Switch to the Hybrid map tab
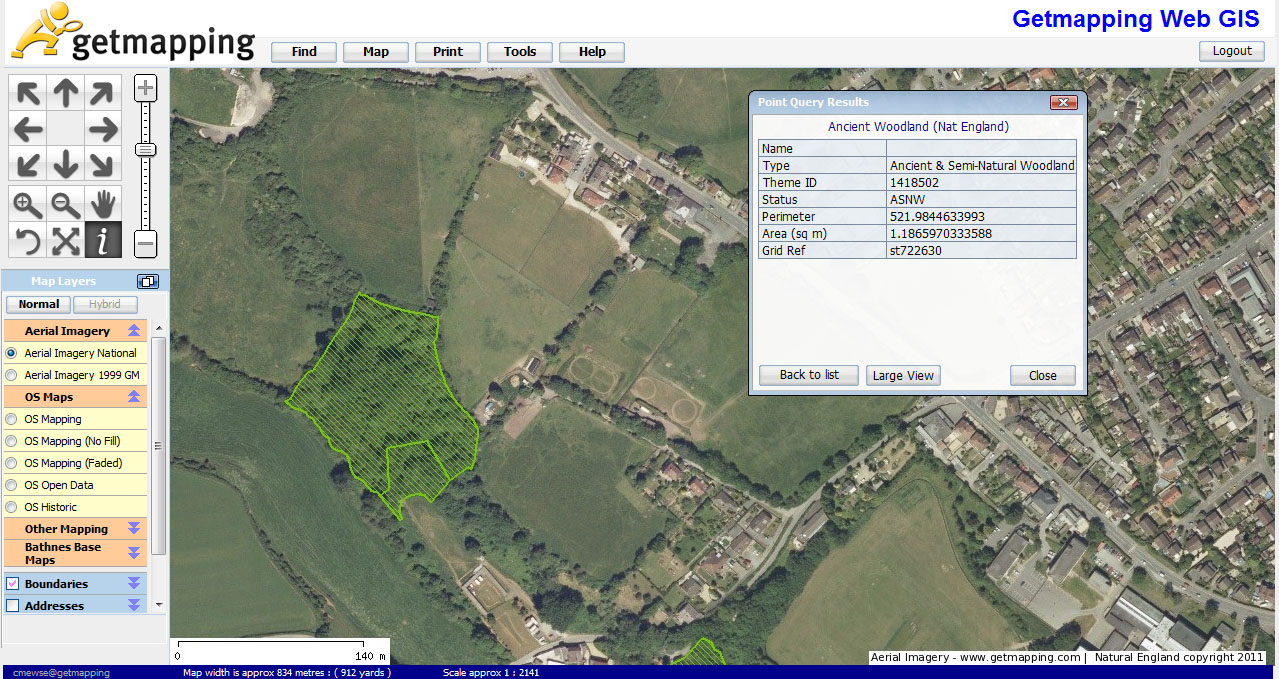Image resolution: width=1279 pixels, height=679 pixels. point(104,304)
